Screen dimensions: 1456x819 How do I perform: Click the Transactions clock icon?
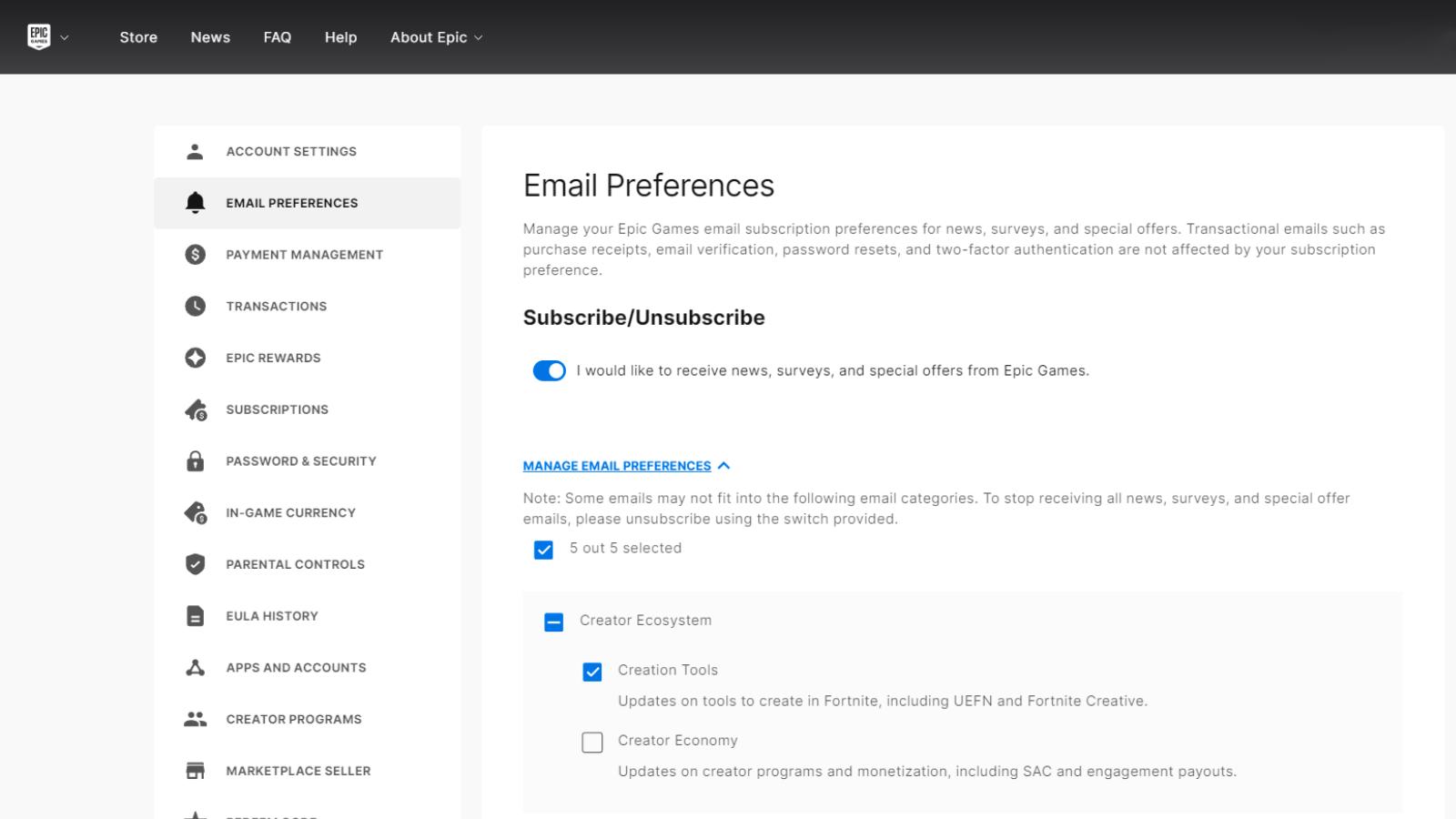point(195,306)
